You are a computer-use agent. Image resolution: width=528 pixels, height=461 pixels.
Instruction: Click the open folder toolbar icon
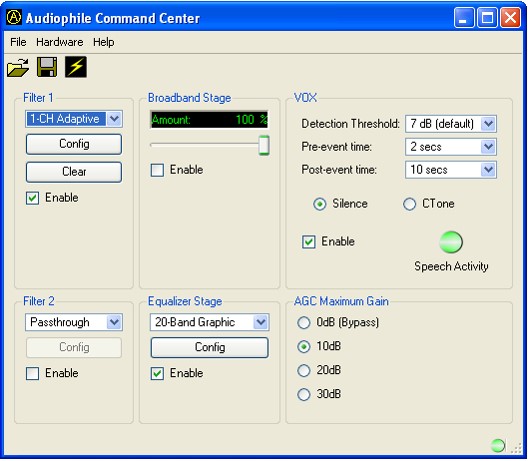pyautogui.click(x=18, y=67)
